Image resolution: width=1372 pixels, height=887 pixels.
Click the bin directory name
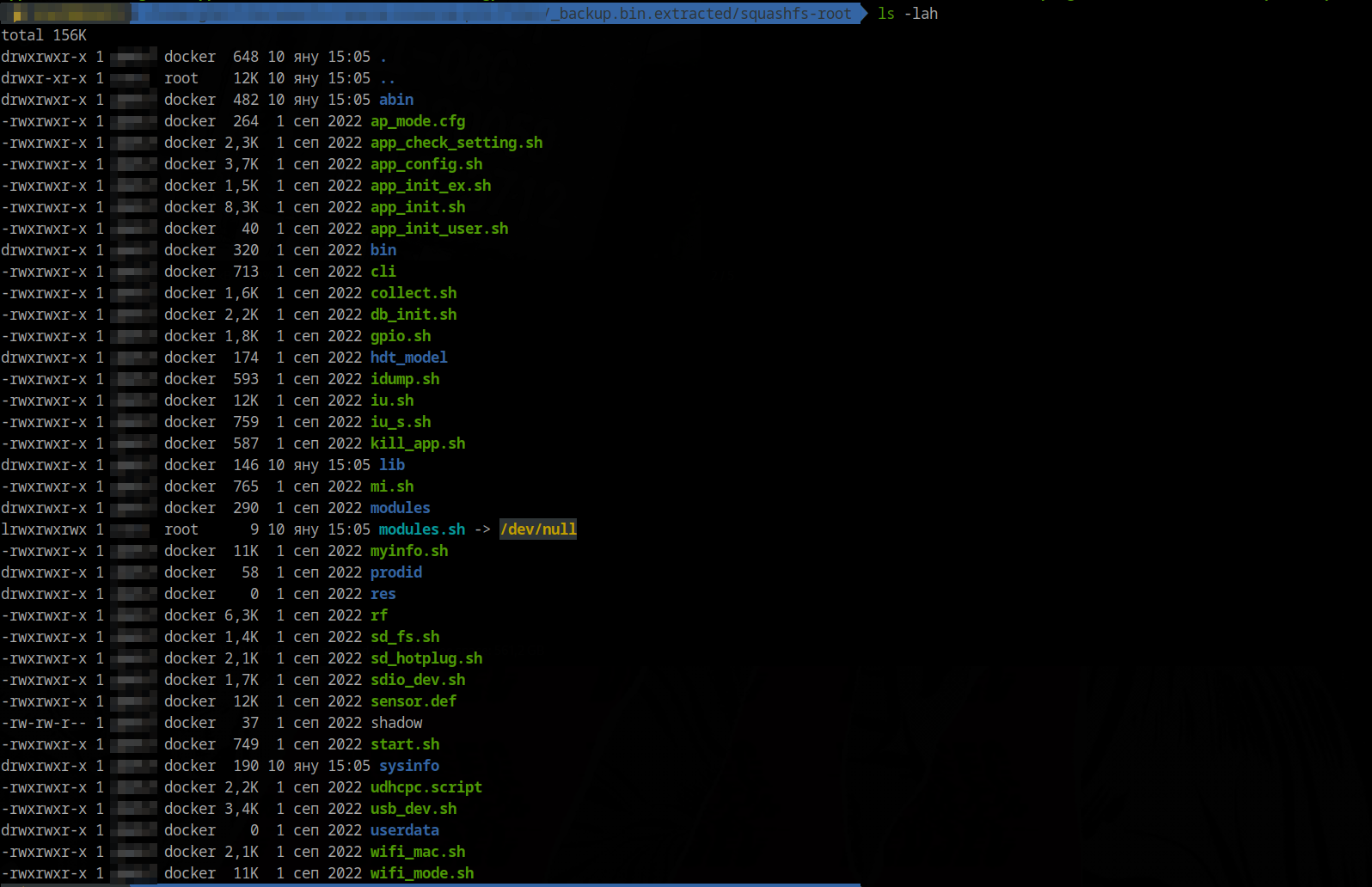383,250
